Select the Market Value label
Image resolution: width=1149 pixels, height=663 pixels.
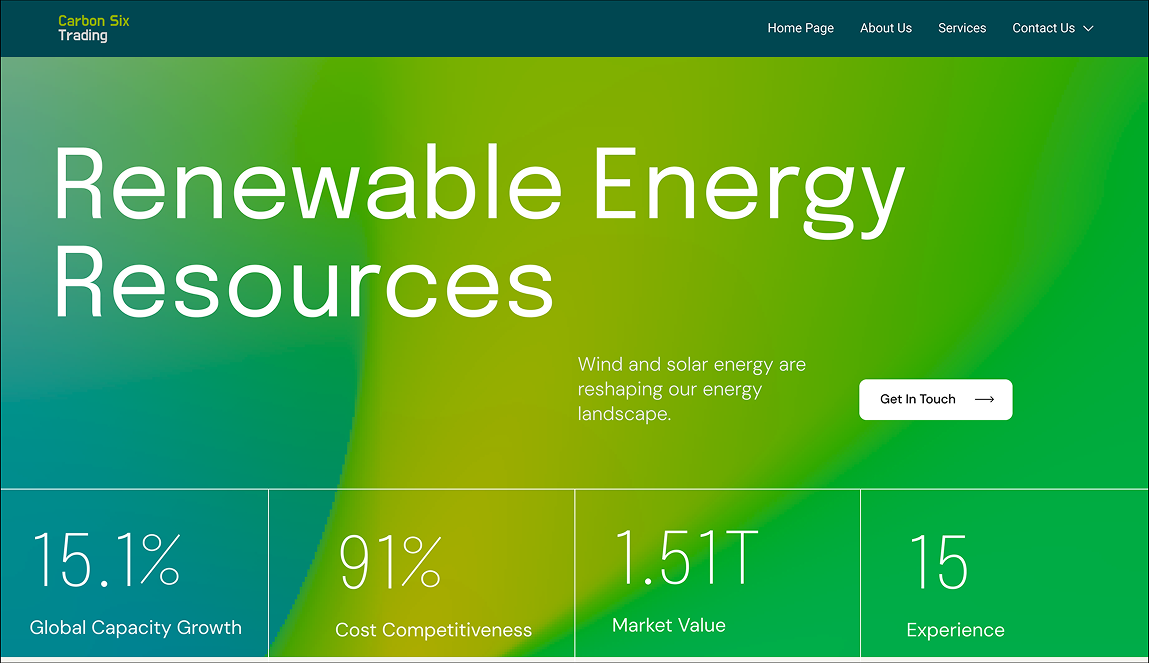(x=668, y=625)
